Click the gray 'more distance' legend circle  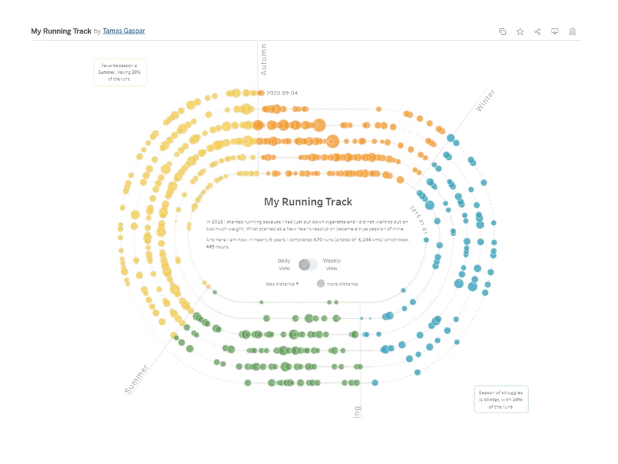pos(321,284)
